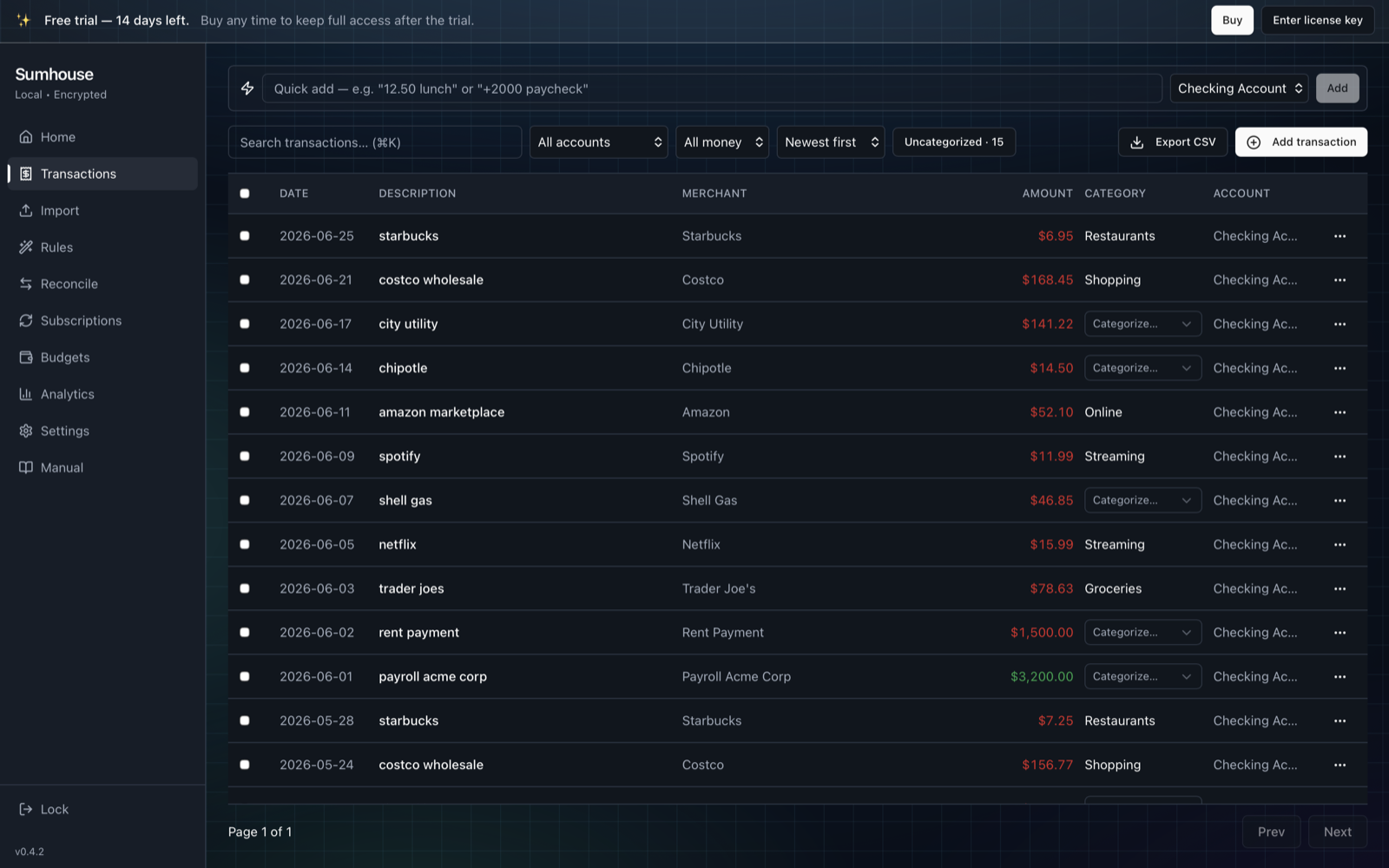This screenshot has width=1389, height=868.
Task: Click Add transaction button
Action: 1300,142
